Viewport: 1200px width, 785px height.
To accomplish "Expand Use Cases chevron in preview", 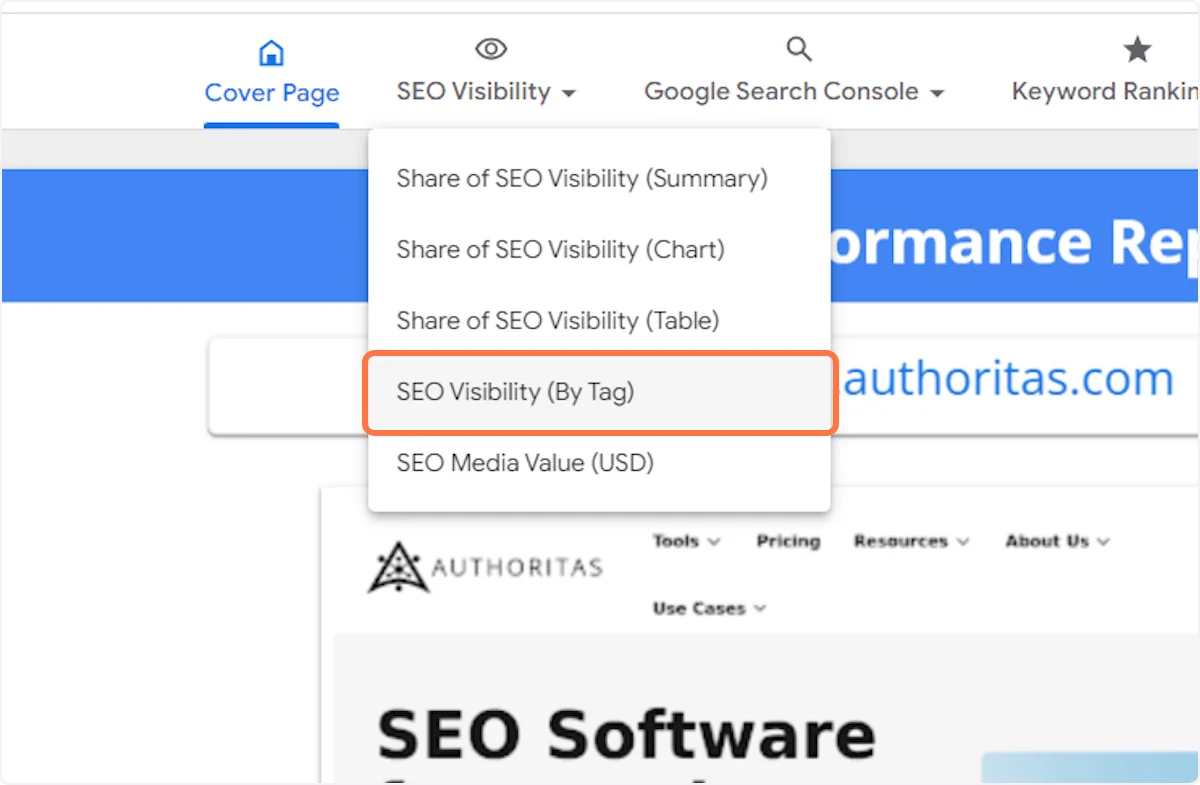I will click(760, 609).
